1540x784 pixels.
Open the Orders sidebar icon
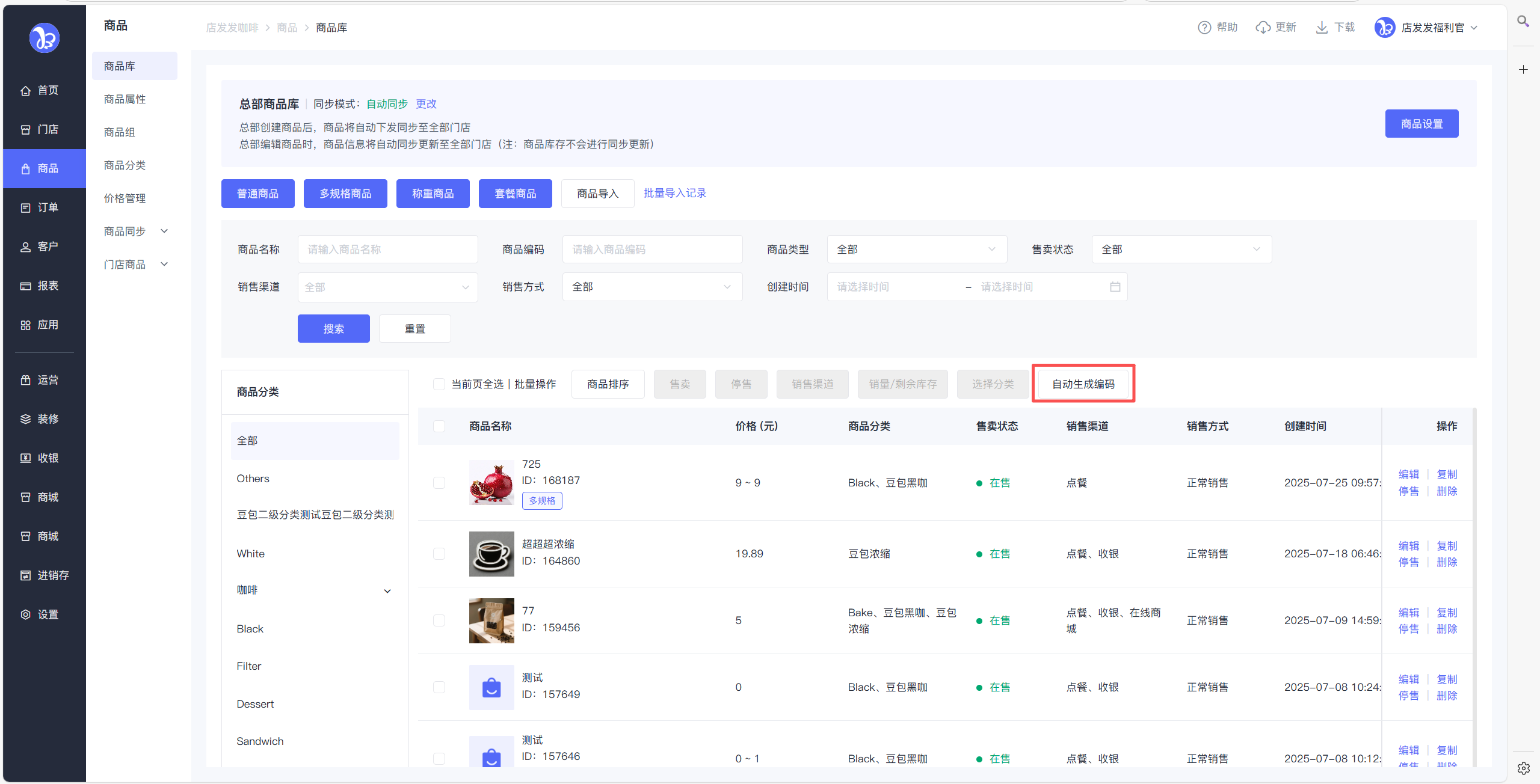point(25,207)
